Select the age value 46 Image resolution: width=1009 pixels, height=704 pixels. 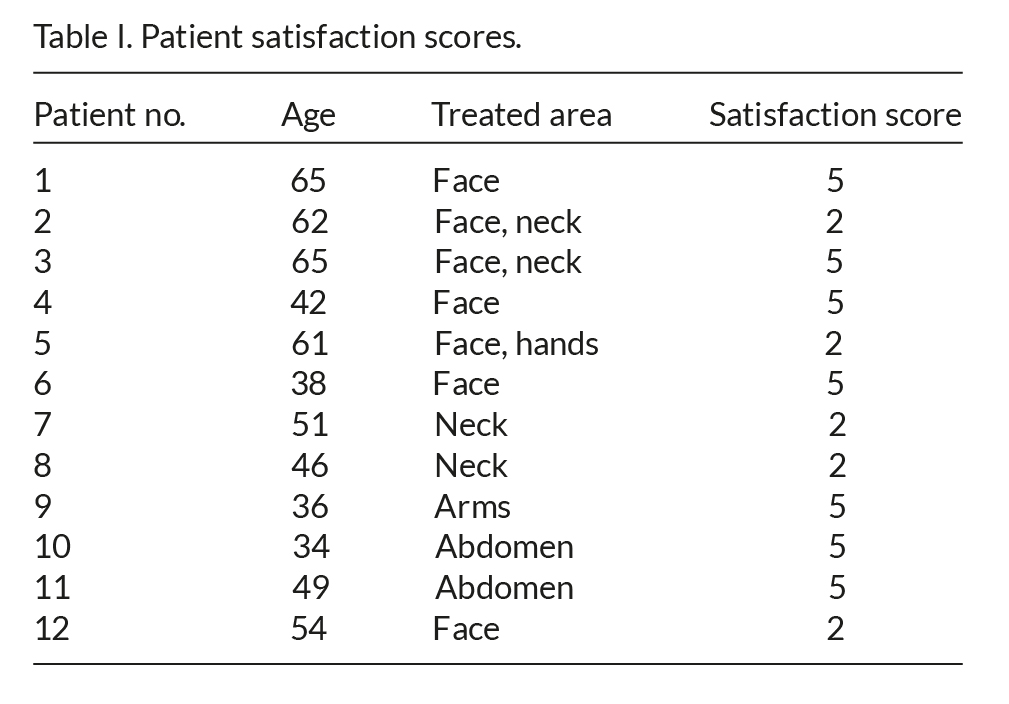click(310, 466)
